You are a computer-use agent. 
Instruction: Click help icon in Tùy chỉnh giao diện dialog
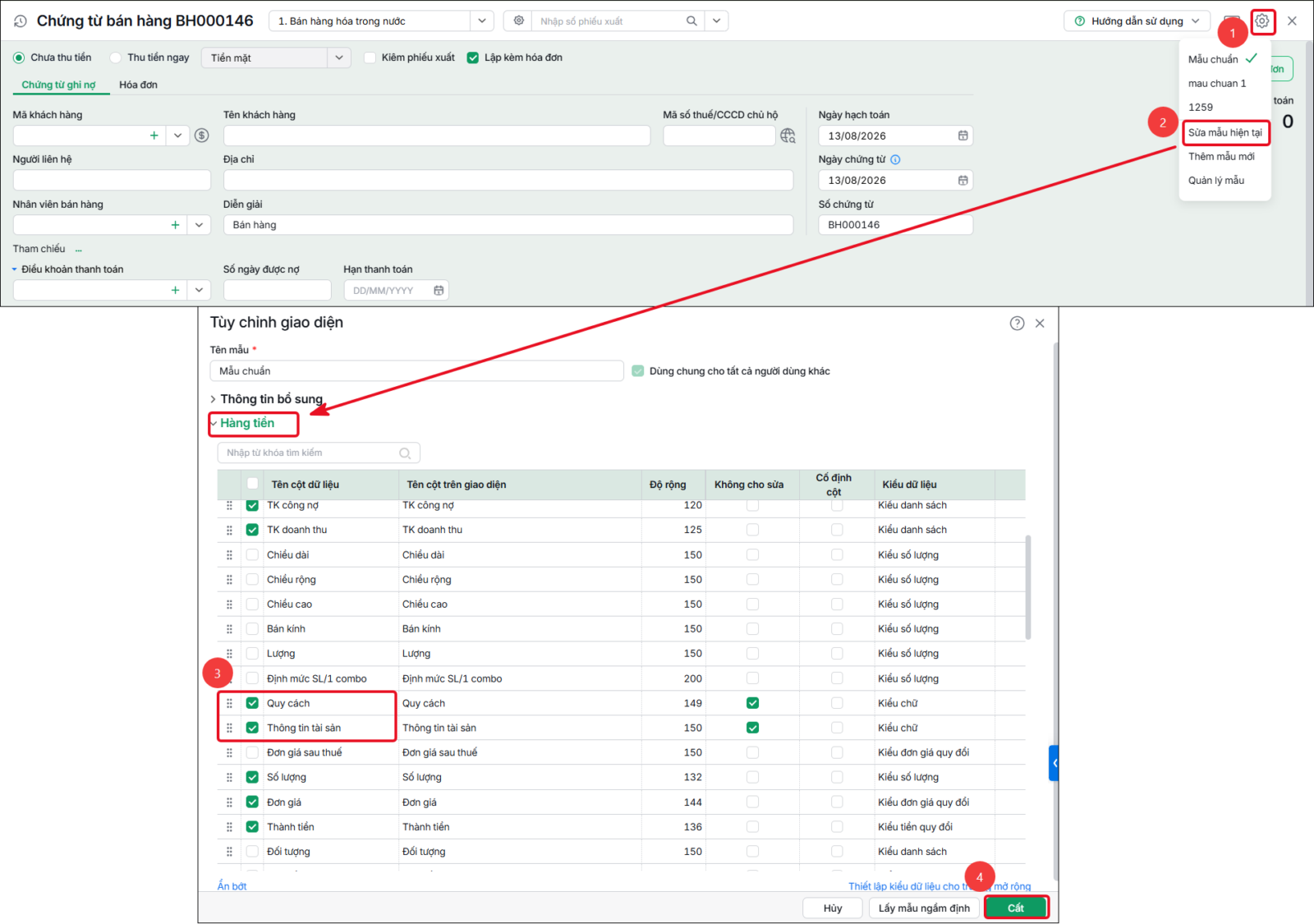coord(1017,323)
